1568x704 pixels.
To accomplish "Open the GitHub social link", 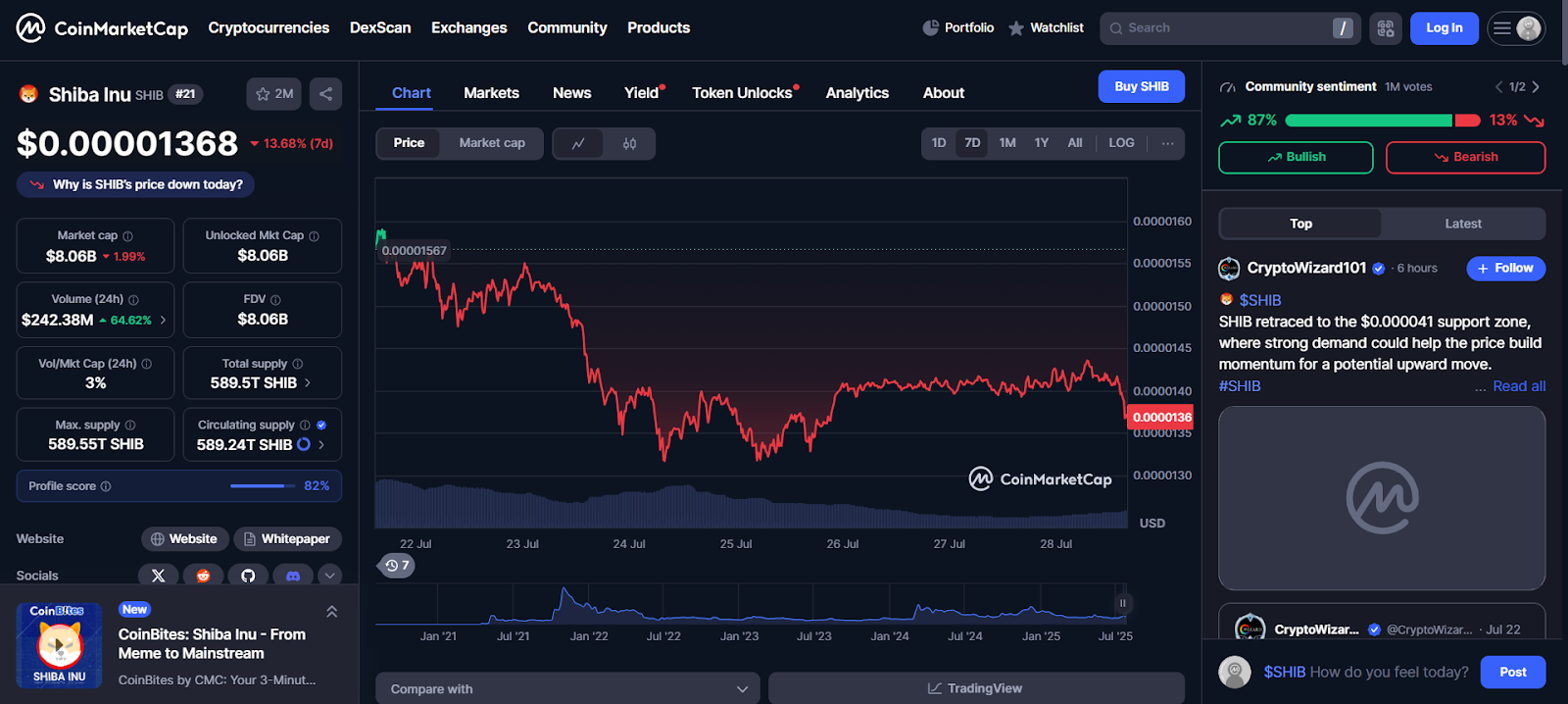I will (248, 576).
